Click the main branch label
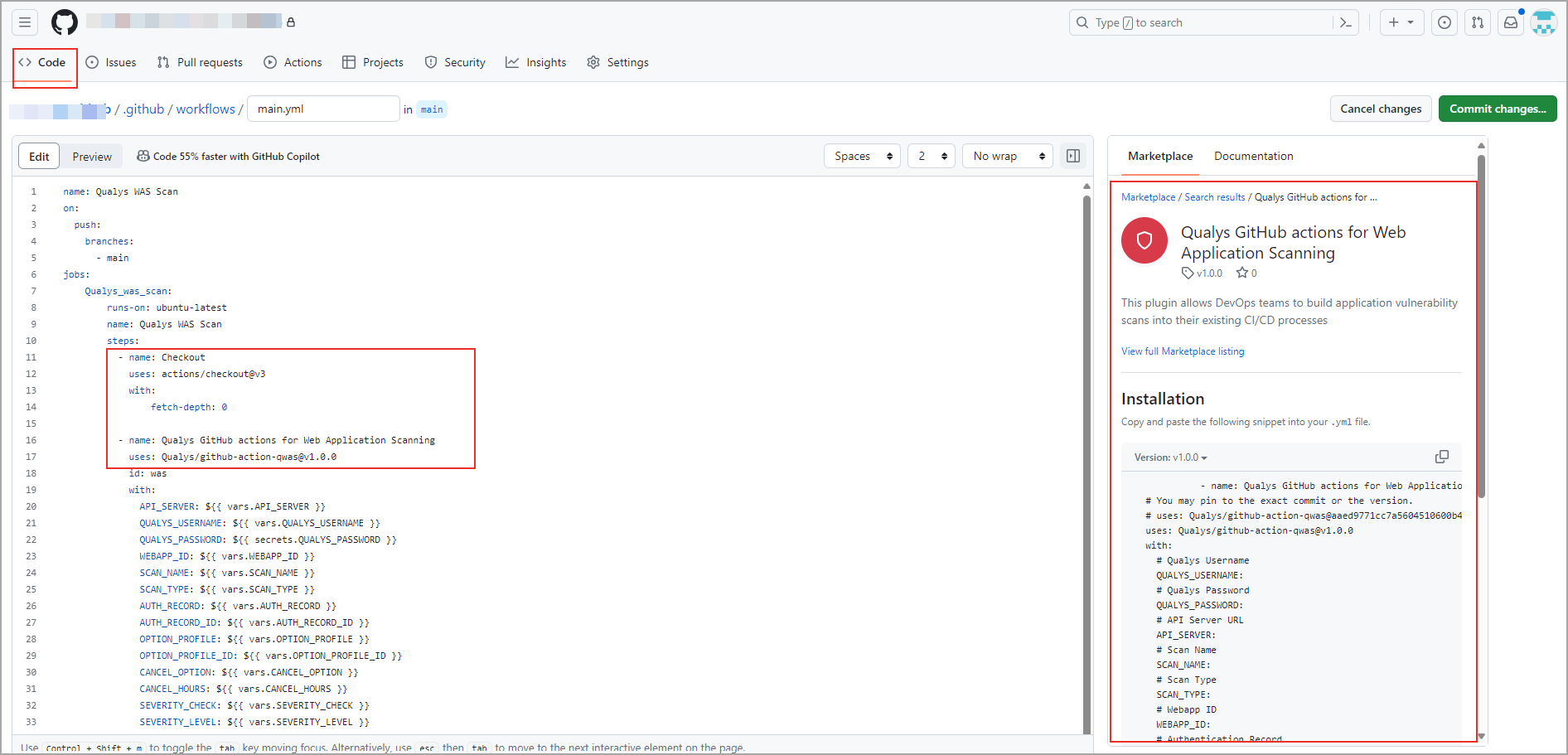The width and height of the screenshot is (1568, 755). [432, 109]
